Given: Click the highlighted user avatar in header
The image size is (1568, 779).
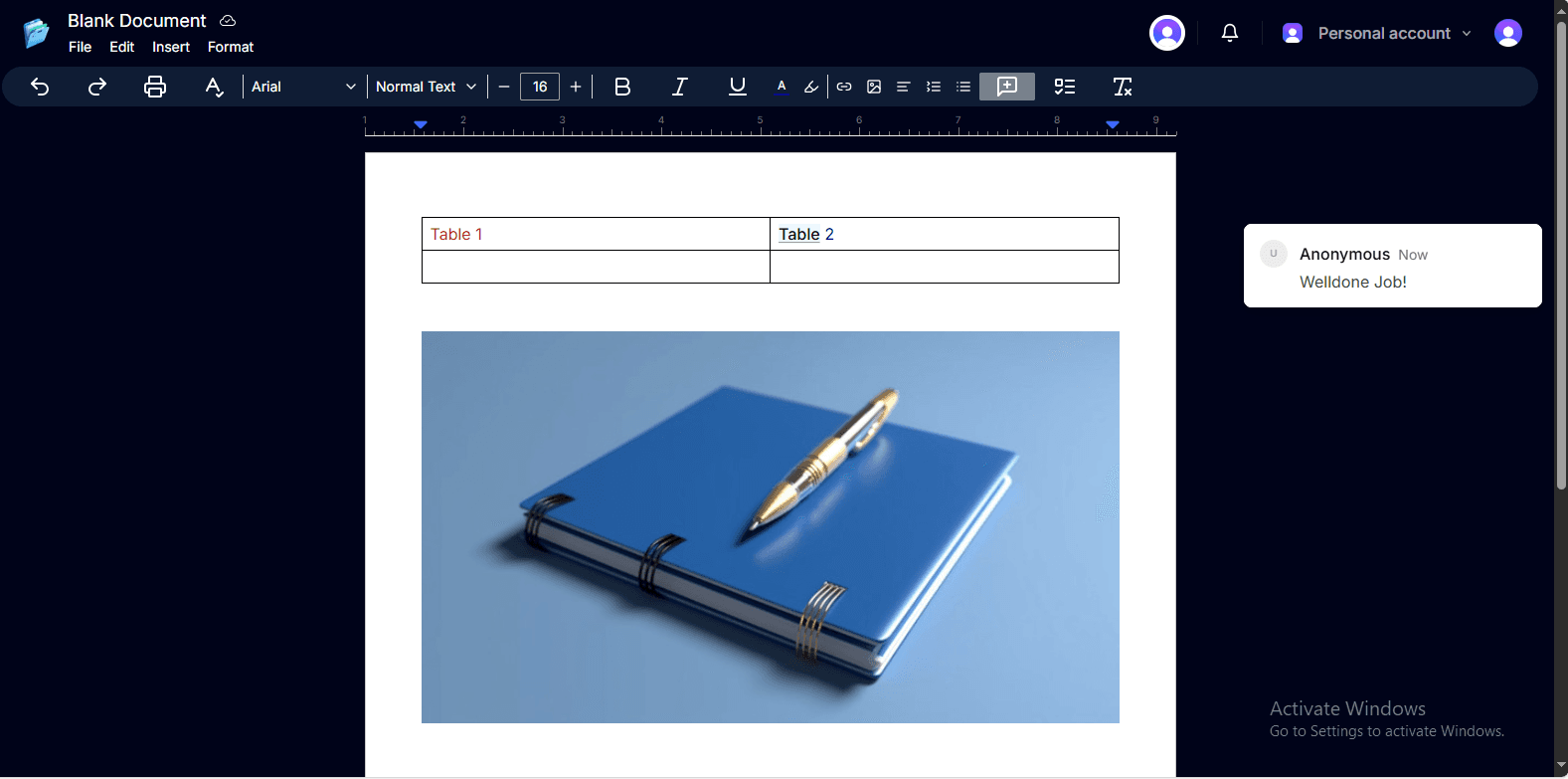Looking at the screenshot, I should pyautogui.click(x=1167, y=33).
